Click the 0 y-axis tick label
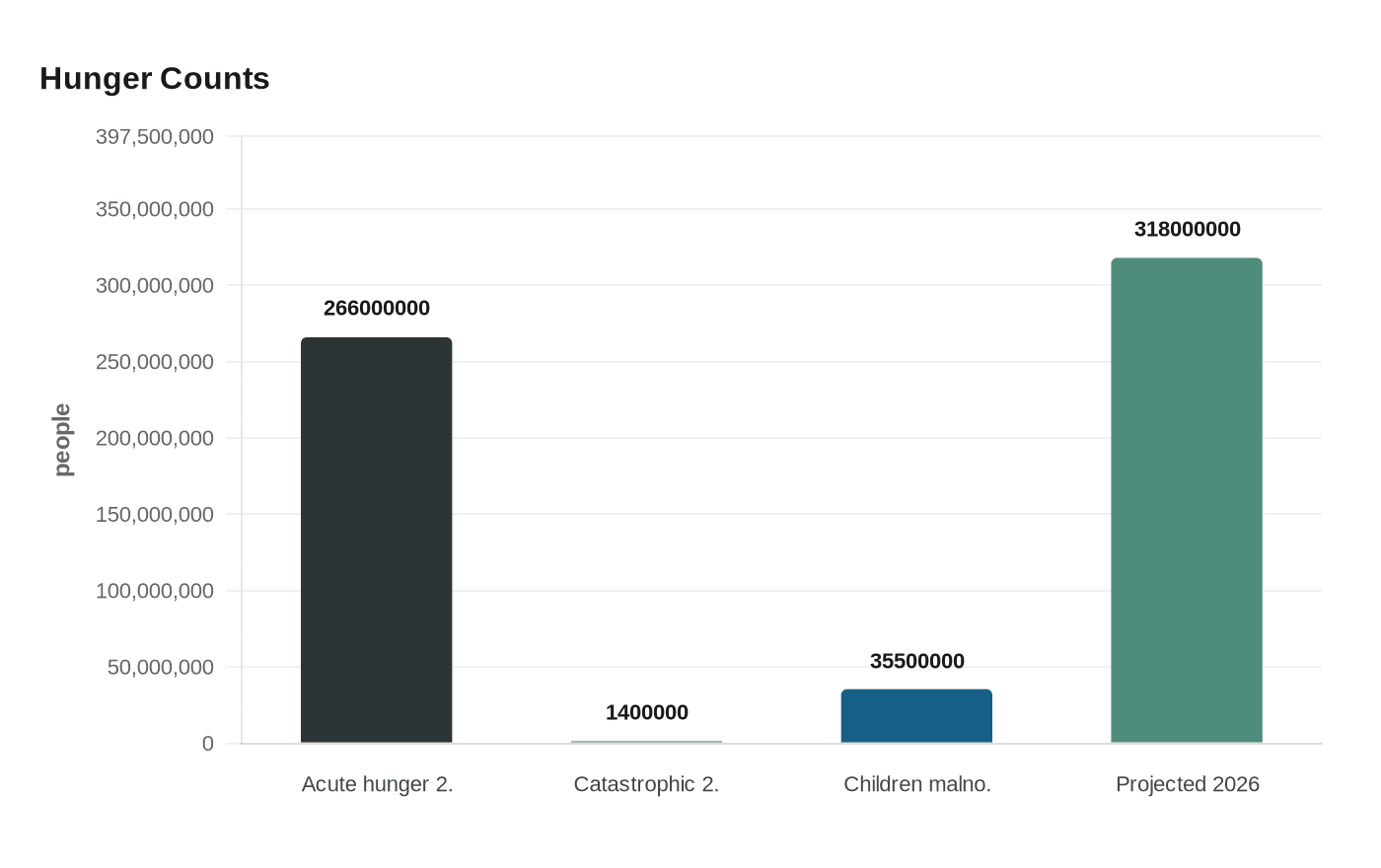This screenshot has width=1381, height=868. [x=208, y=744]
